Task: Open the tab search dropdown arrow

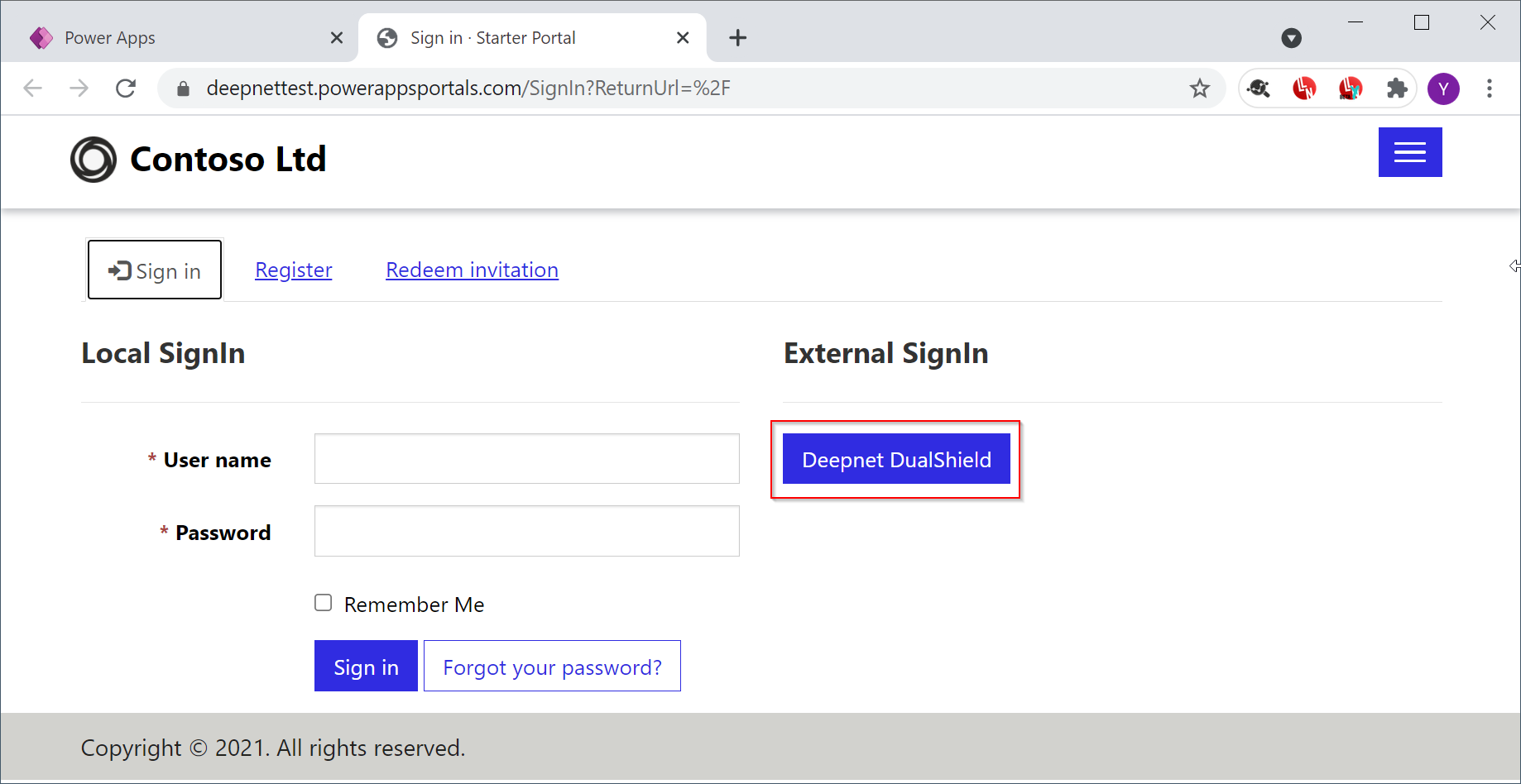Action: click(1291, 38)
